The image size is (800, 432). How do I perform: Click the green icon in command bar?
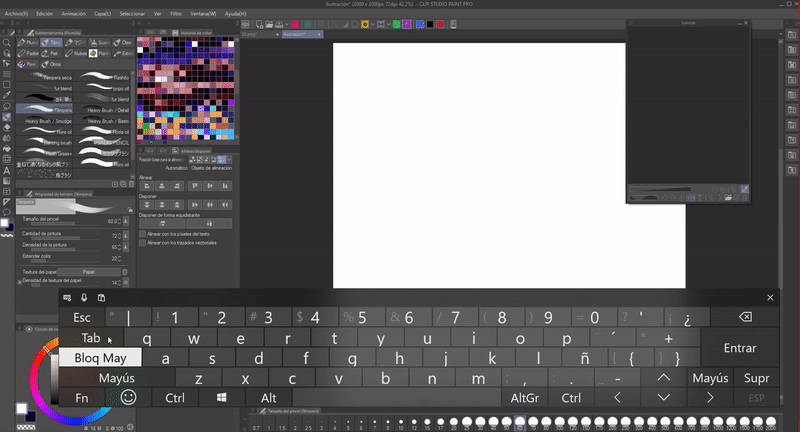coord(396,24)
